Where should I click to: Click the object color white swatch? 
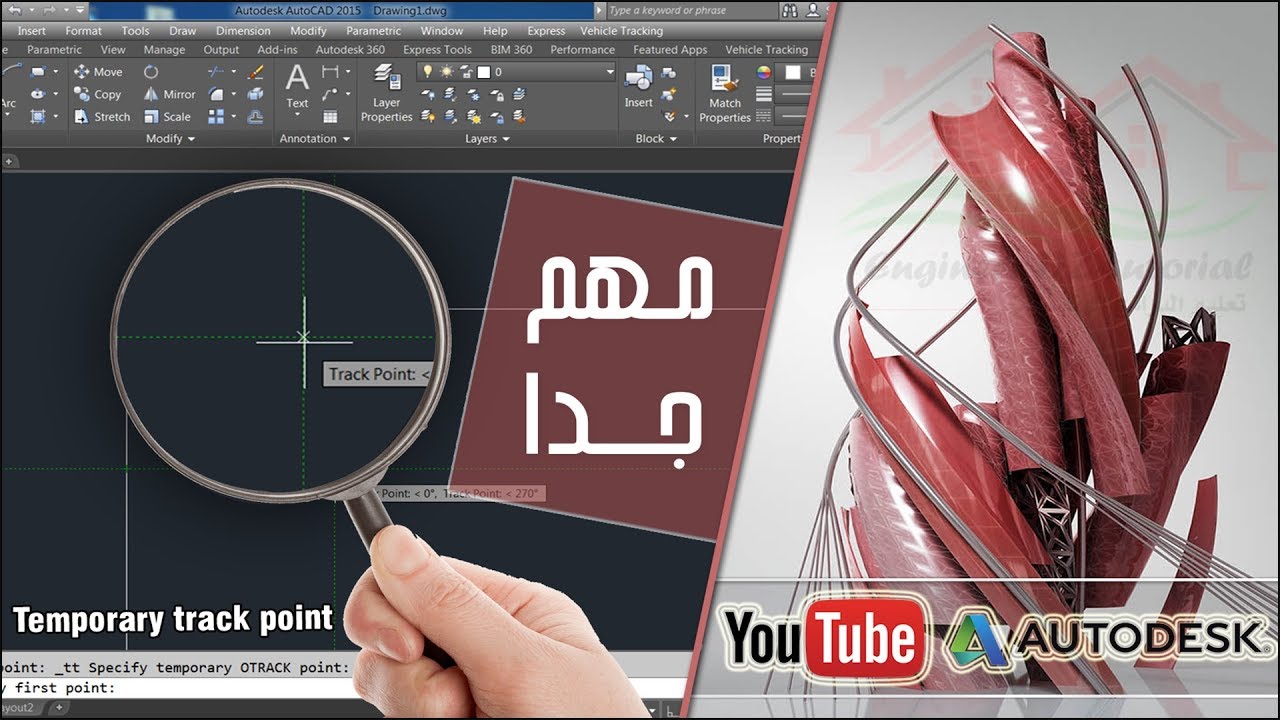[793, 72]
